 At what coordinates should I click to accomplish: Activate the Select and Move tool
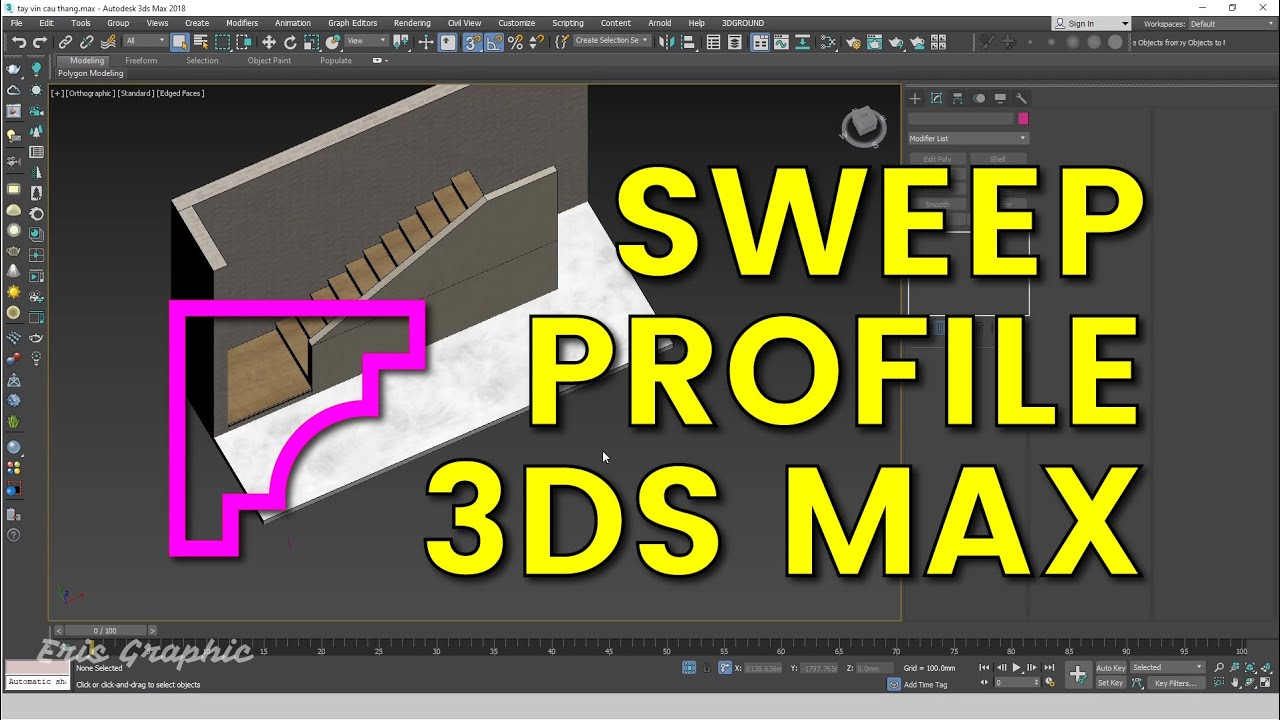pyautogui.click(x=268, y=42)
